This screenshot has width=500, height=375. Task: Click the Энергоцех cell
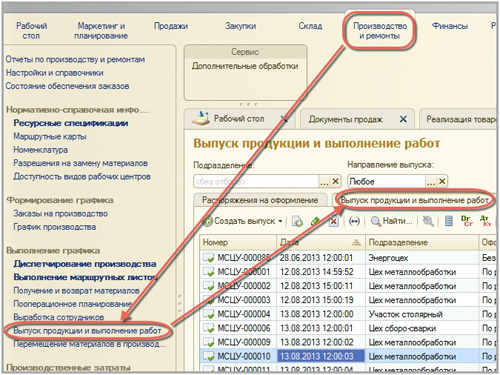(x=422, y=258)
